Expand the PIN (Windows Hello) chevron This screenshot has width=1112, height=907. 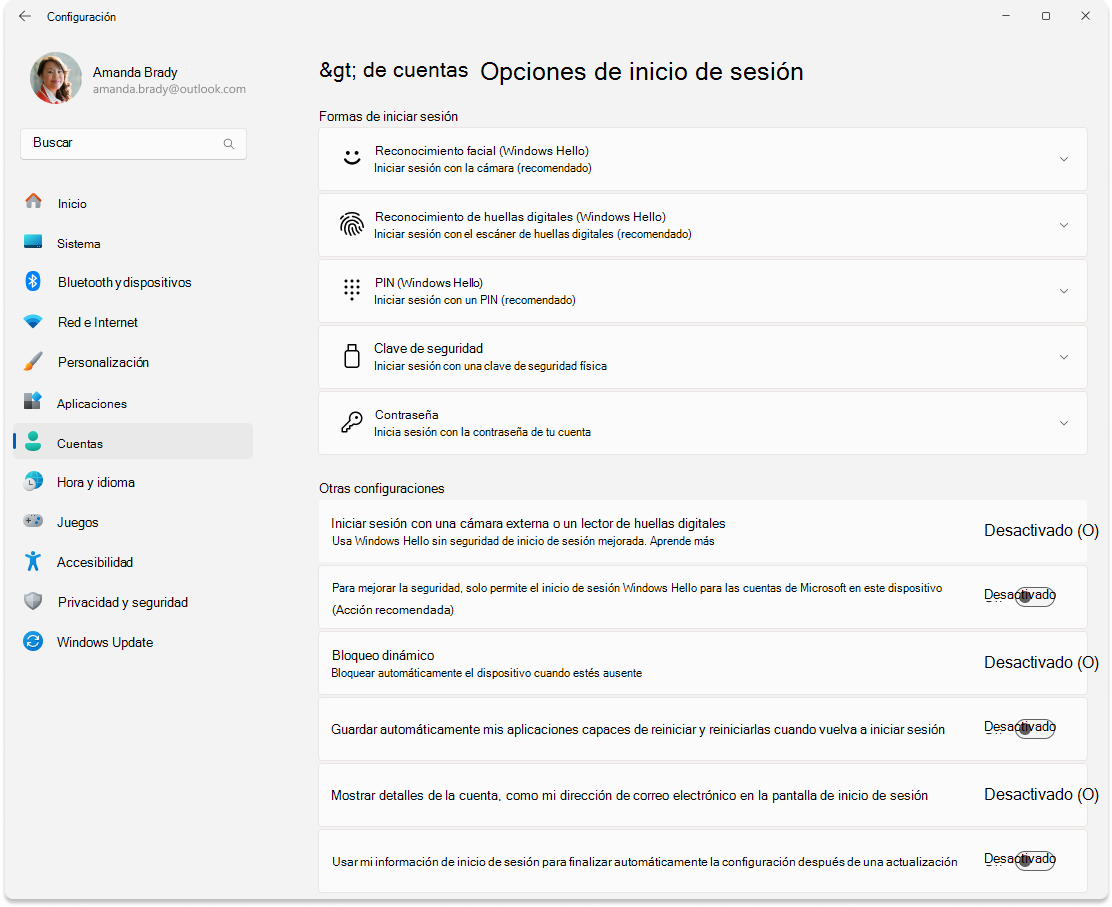tap(1064, 291)
